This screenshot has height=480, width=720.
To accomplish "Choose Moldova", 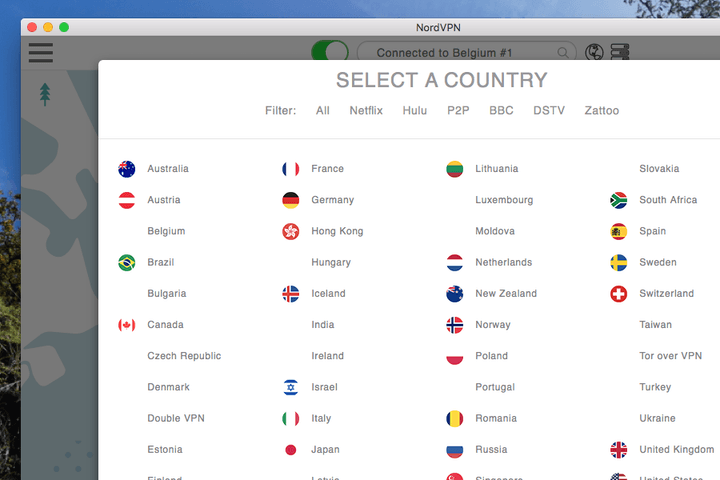I will coord(495,231).
